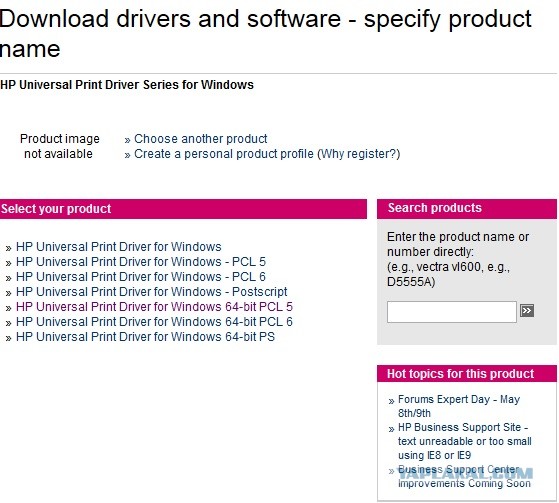Open Choose another product link
The width and height of the screenshot is (559, 503).
point(200,139)
